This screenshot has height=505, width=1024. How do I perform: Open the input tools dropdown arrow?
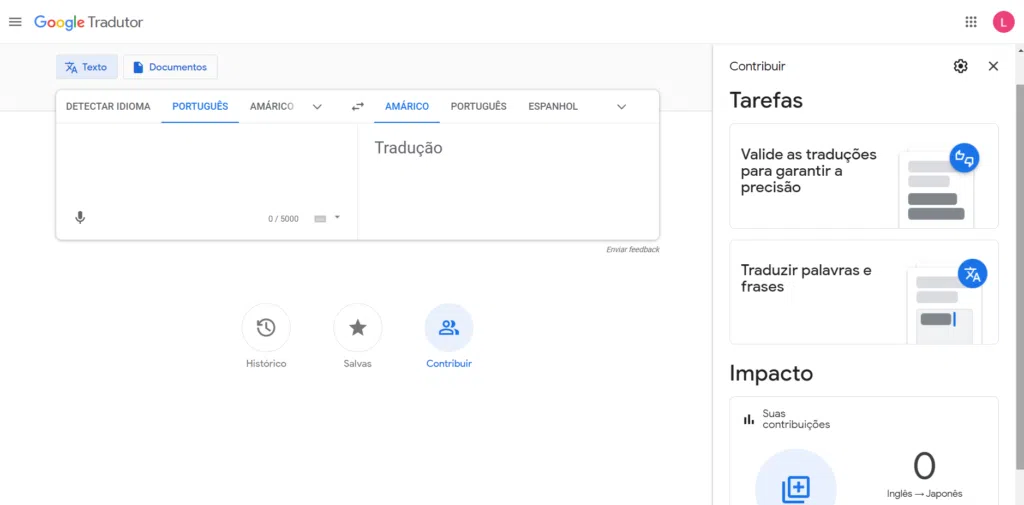338,217
